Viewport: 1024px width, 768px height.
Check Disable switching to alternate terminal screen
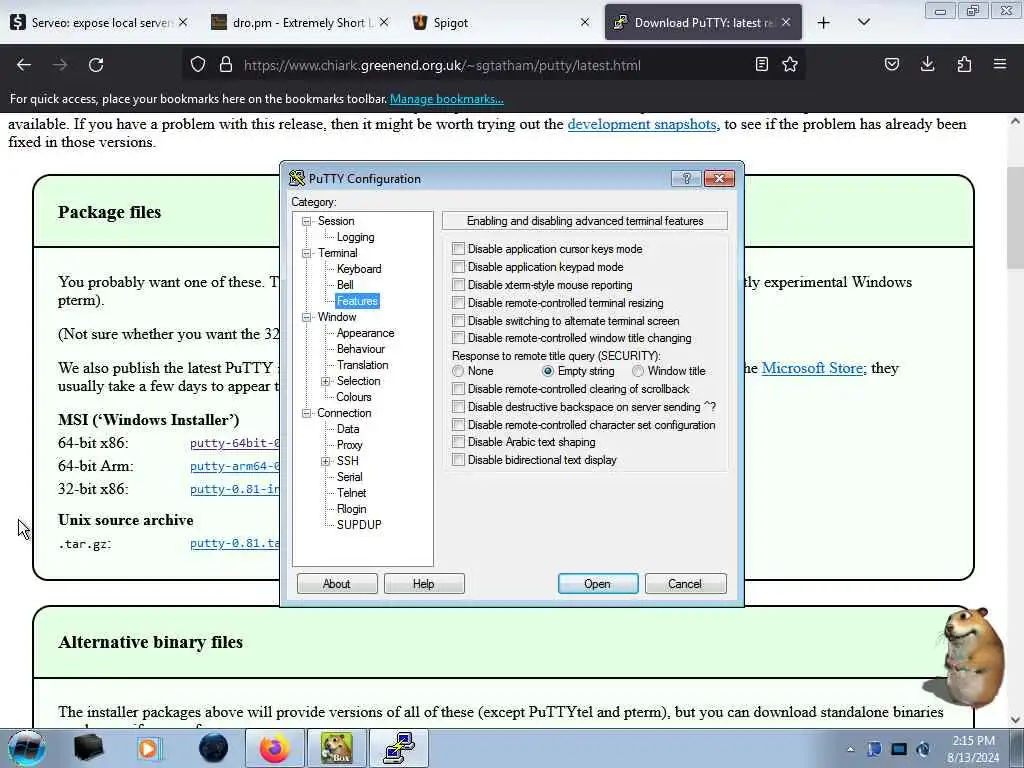[458, 321]
